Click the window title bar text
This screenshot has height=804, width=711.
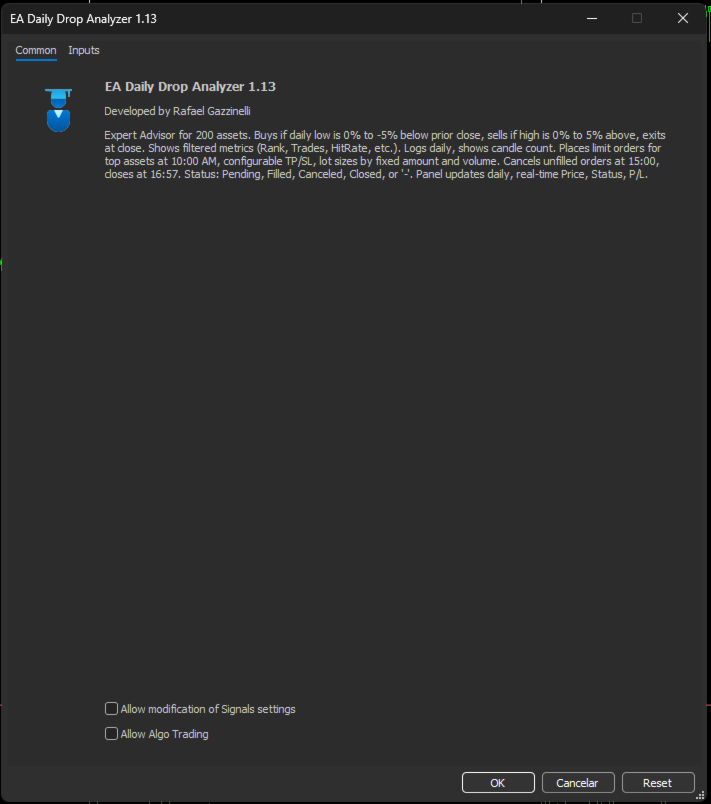[83, 19]
